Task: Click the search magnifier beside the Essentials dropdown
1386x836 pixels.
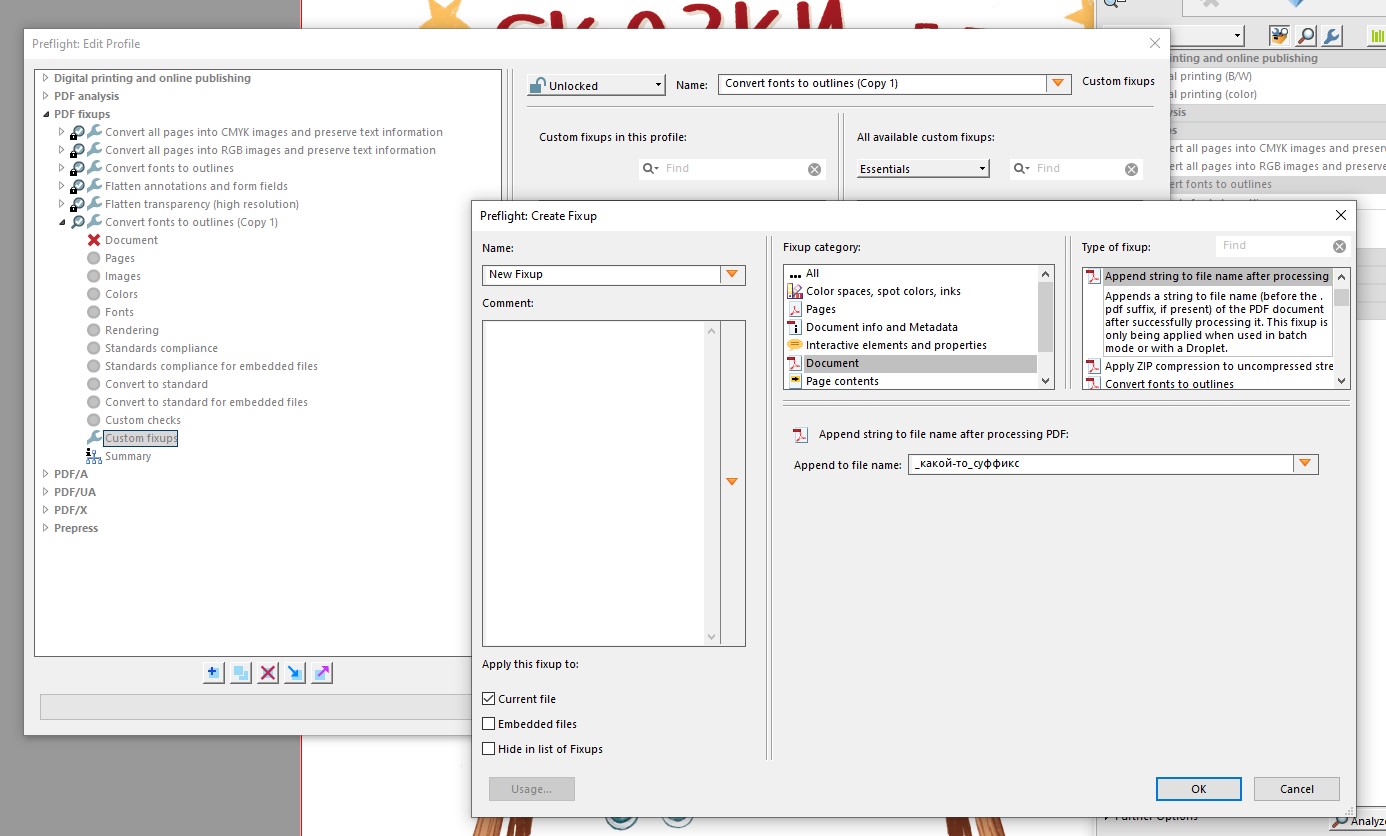Action: [1023, 168]
